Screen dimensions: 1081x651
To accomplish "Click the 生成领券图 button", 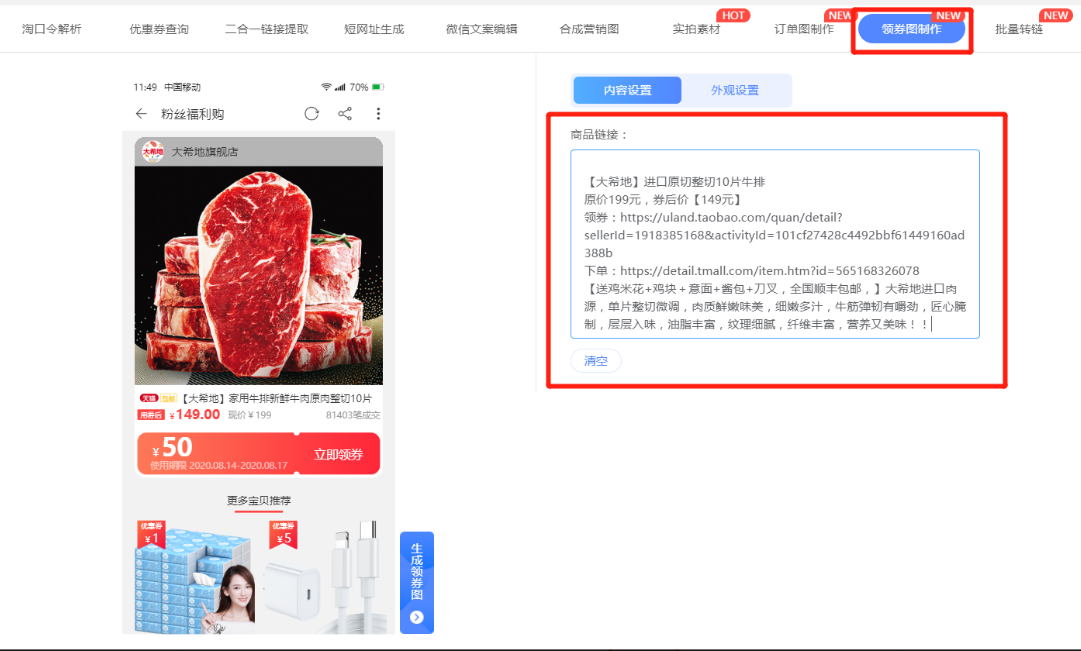I will 417,583.
